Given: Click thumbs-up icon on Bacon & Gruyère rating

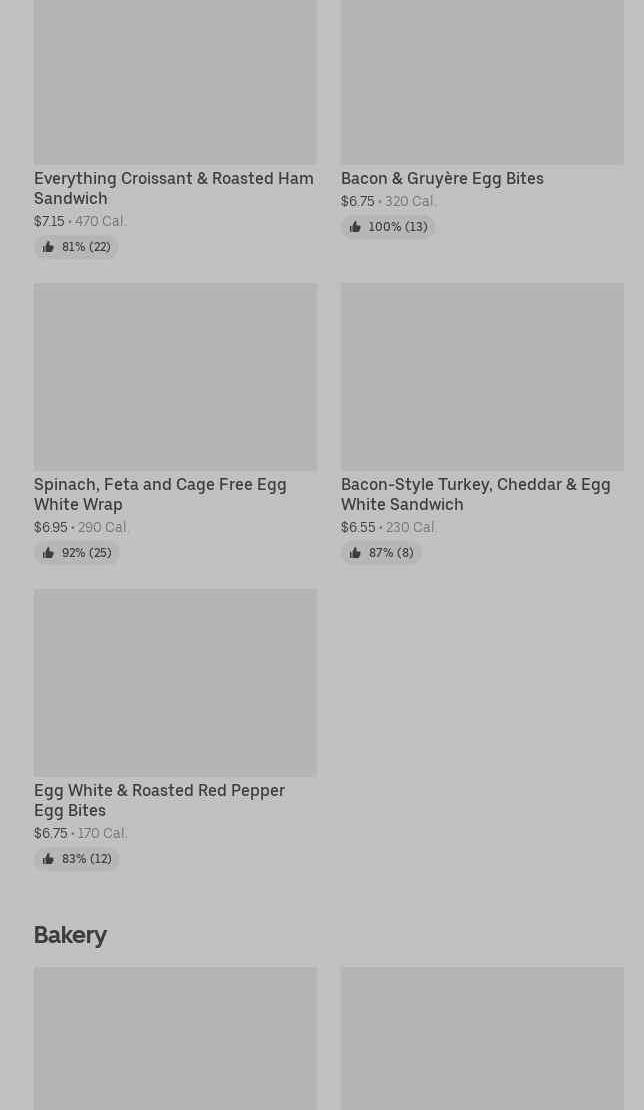Looking at the screenshot, I should click(x=355, y=227).
